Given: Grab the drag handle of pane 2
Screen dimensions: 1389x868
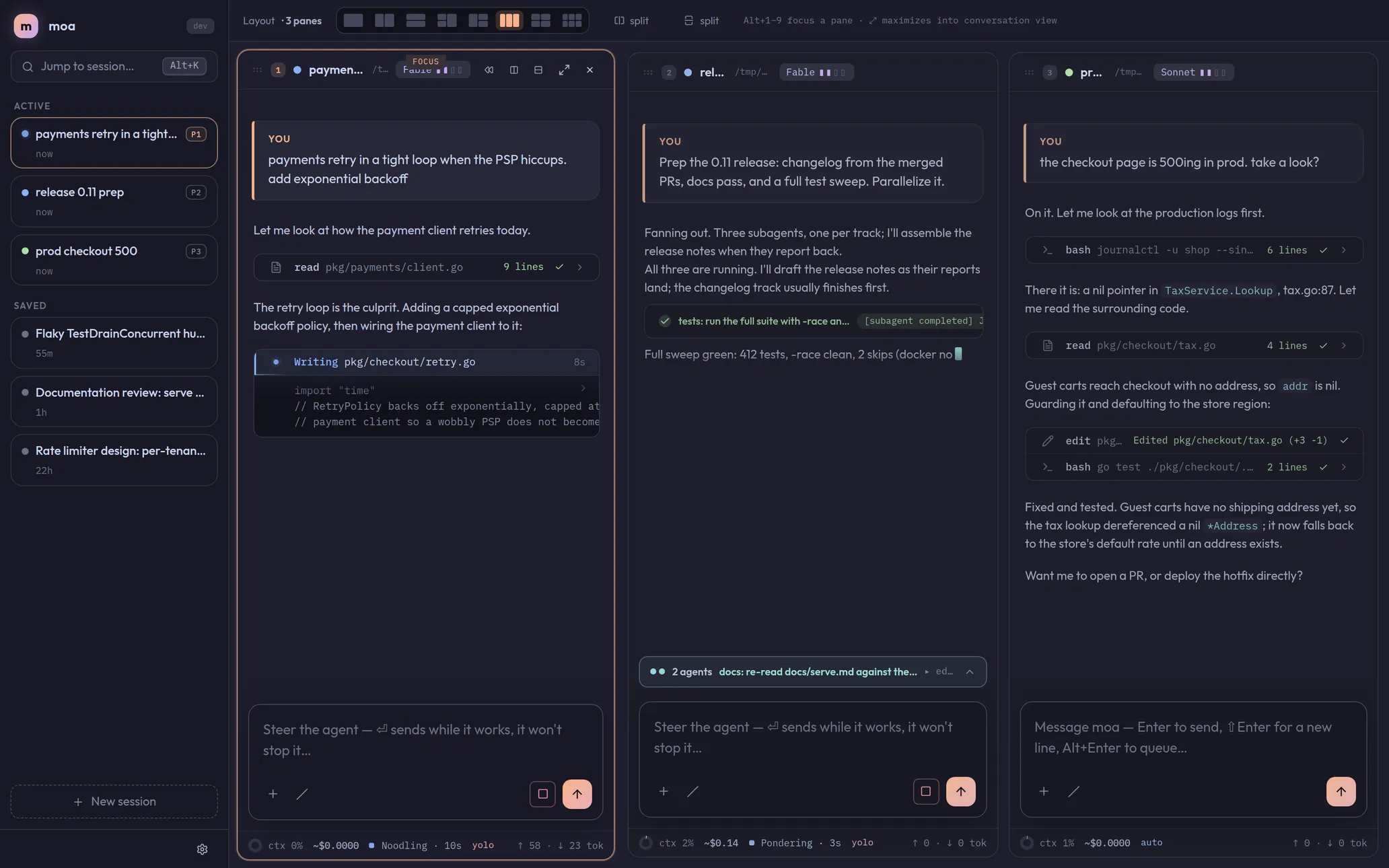Looking at the screenshot, I should click(648, 73).
